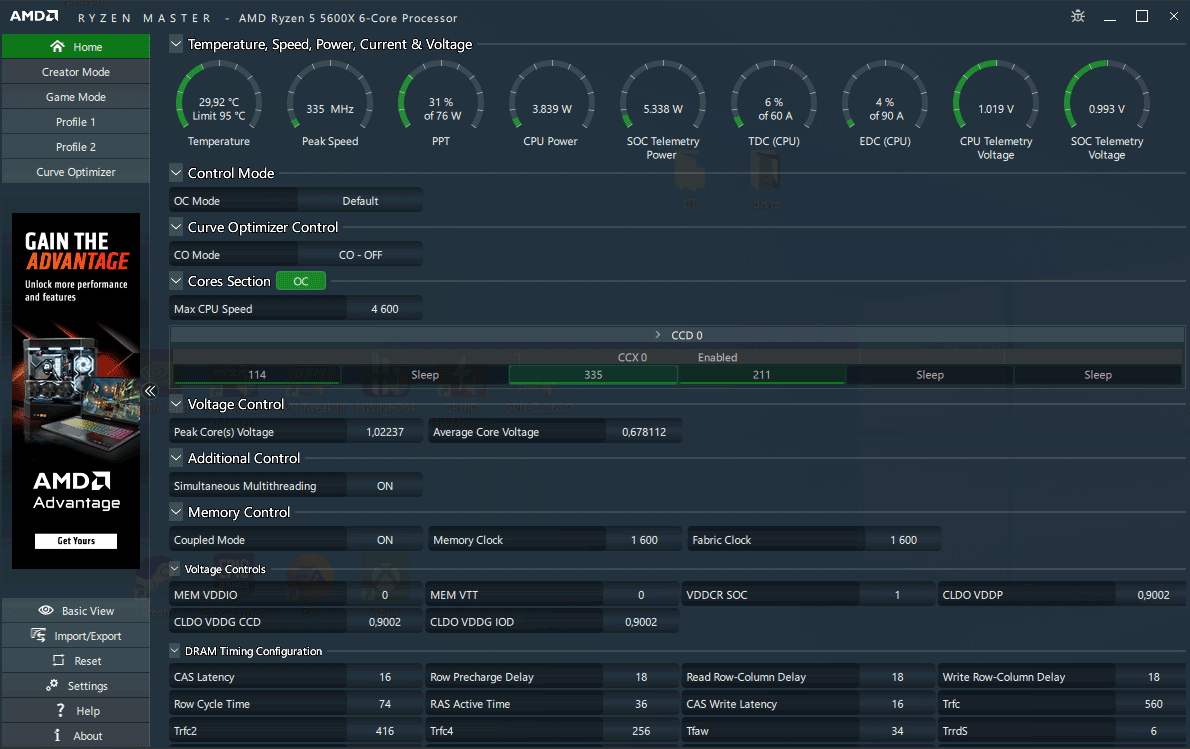
Task: Click the About info icon
Action: tap(58, 736)
